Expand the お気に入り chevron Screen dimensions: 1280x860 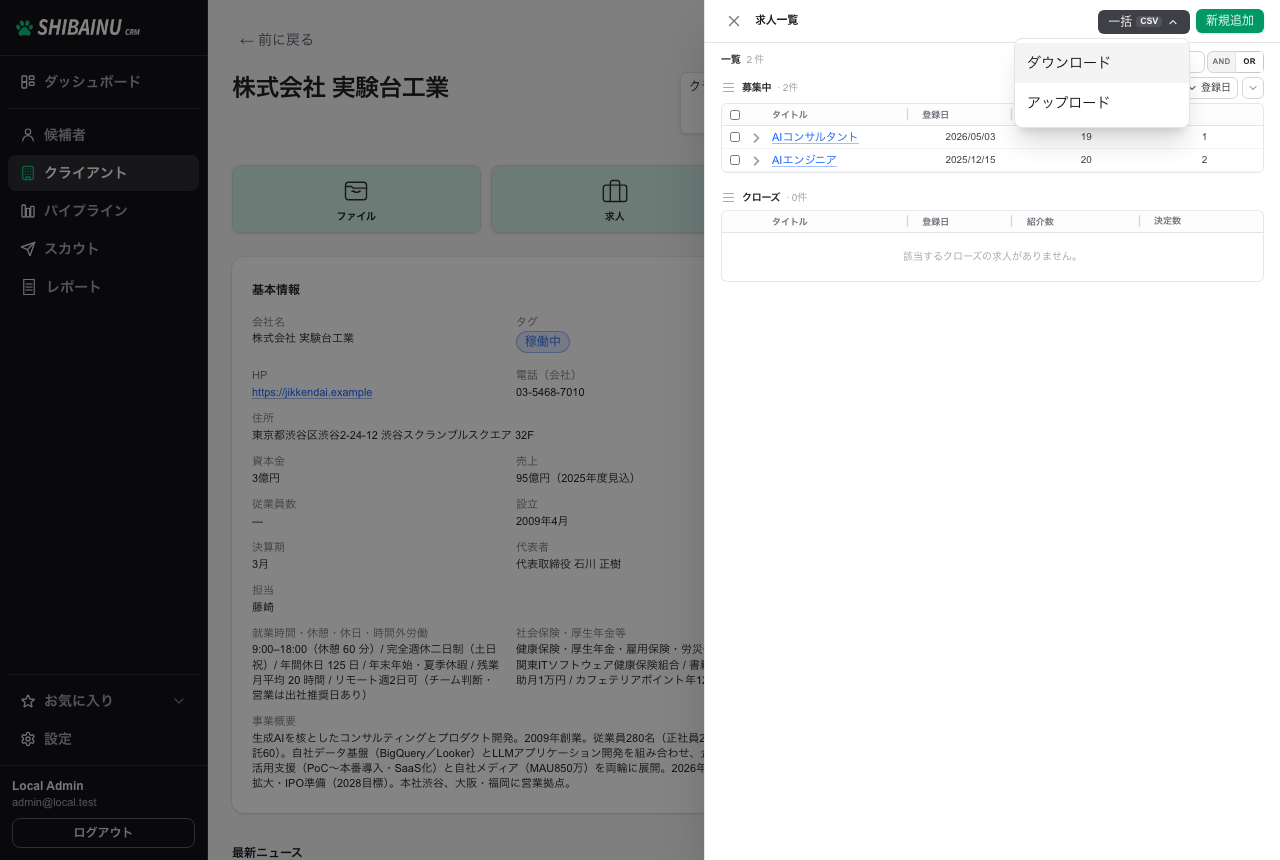pyautogui.click(x=179, y=701)
